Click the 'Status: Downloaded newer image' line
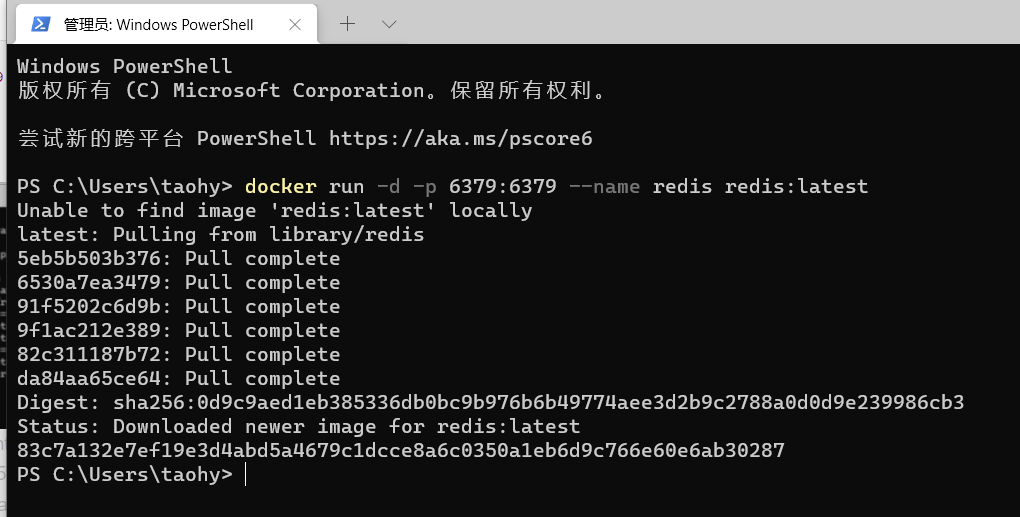 coord(299,427)
